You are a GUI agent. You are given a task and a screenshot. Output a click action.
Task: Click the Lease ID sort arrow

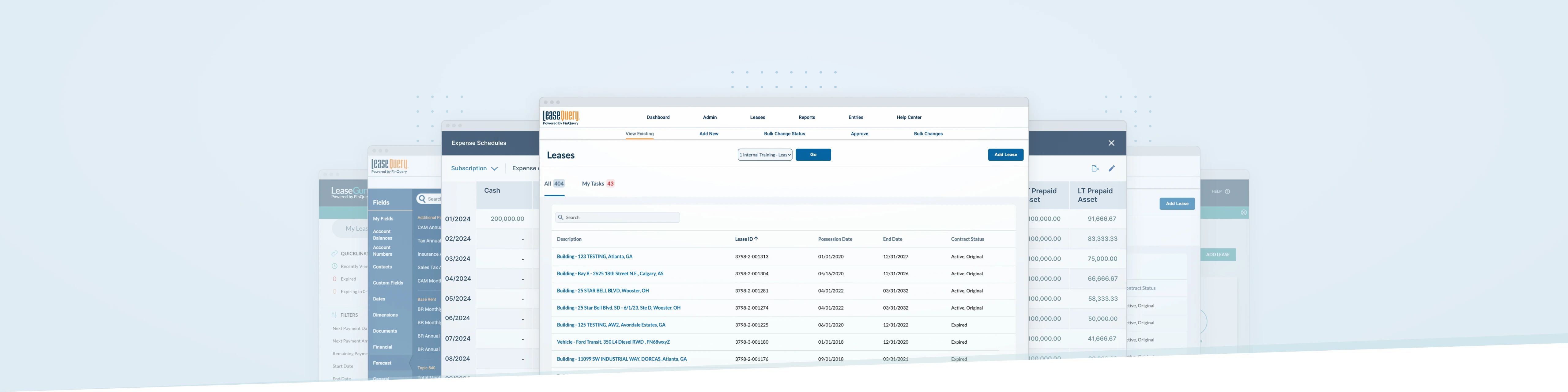coord(756,239)
